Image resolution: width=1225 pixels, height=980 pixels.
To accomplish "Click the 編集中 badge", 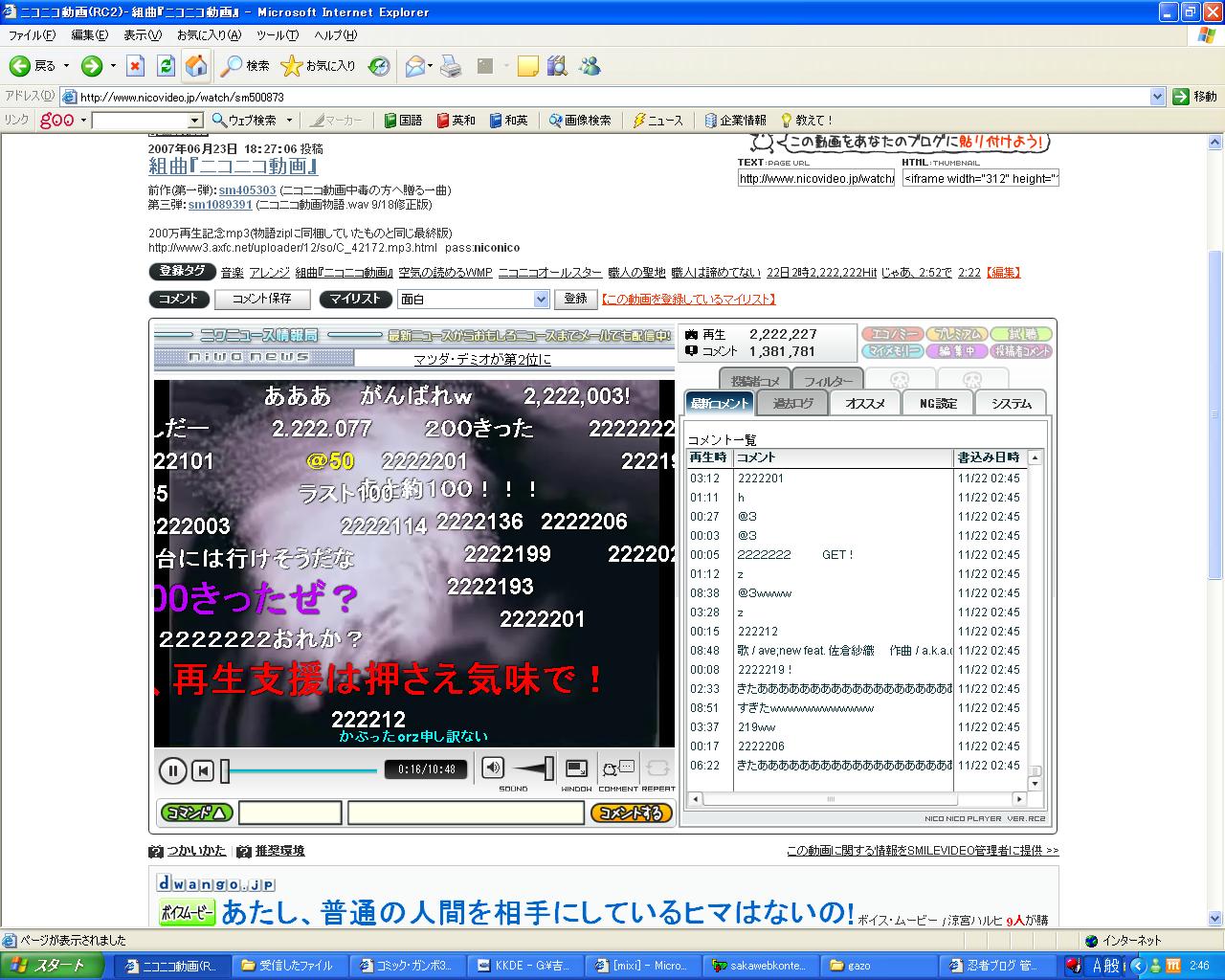I will 956,351.
